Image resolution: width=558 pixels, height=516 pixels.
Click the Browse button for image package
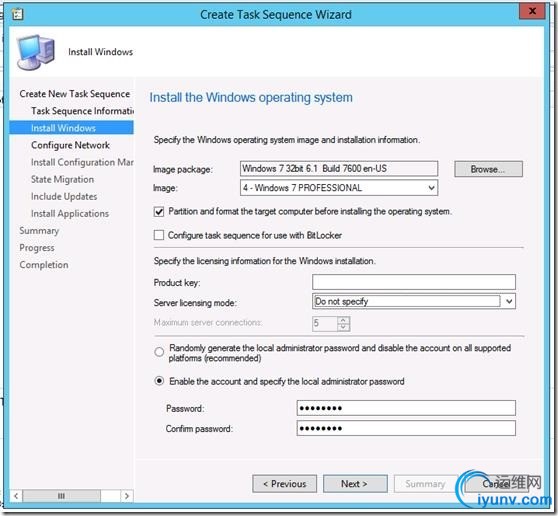[x=488, y=169]
